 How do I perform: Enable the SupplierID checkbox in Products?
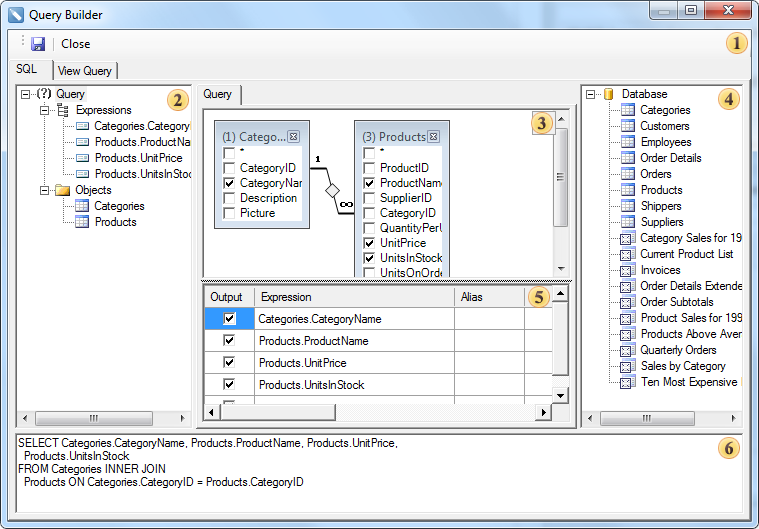point(370,198)
